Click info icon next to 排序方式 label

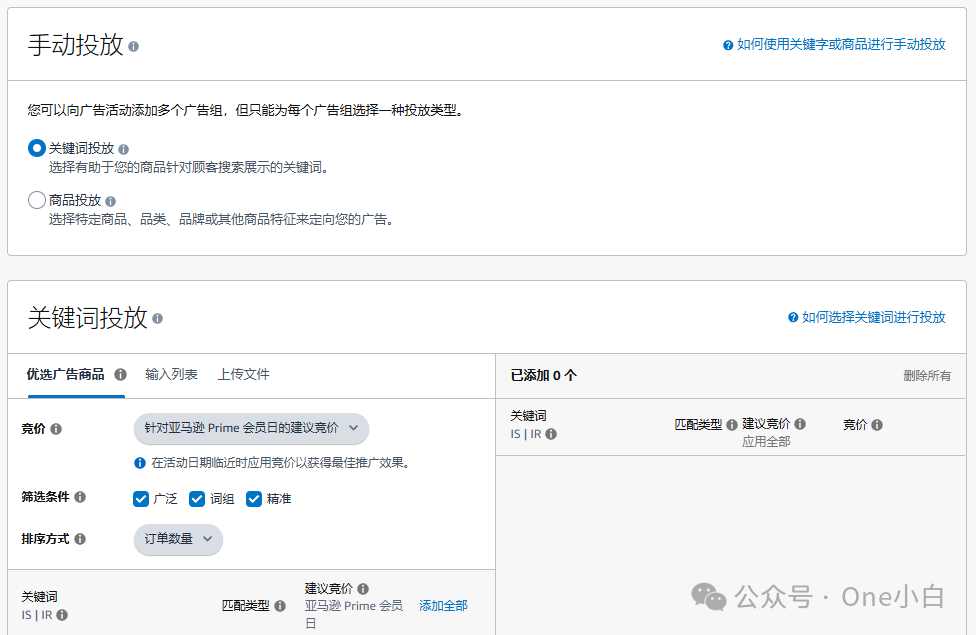tap(80, 539)
